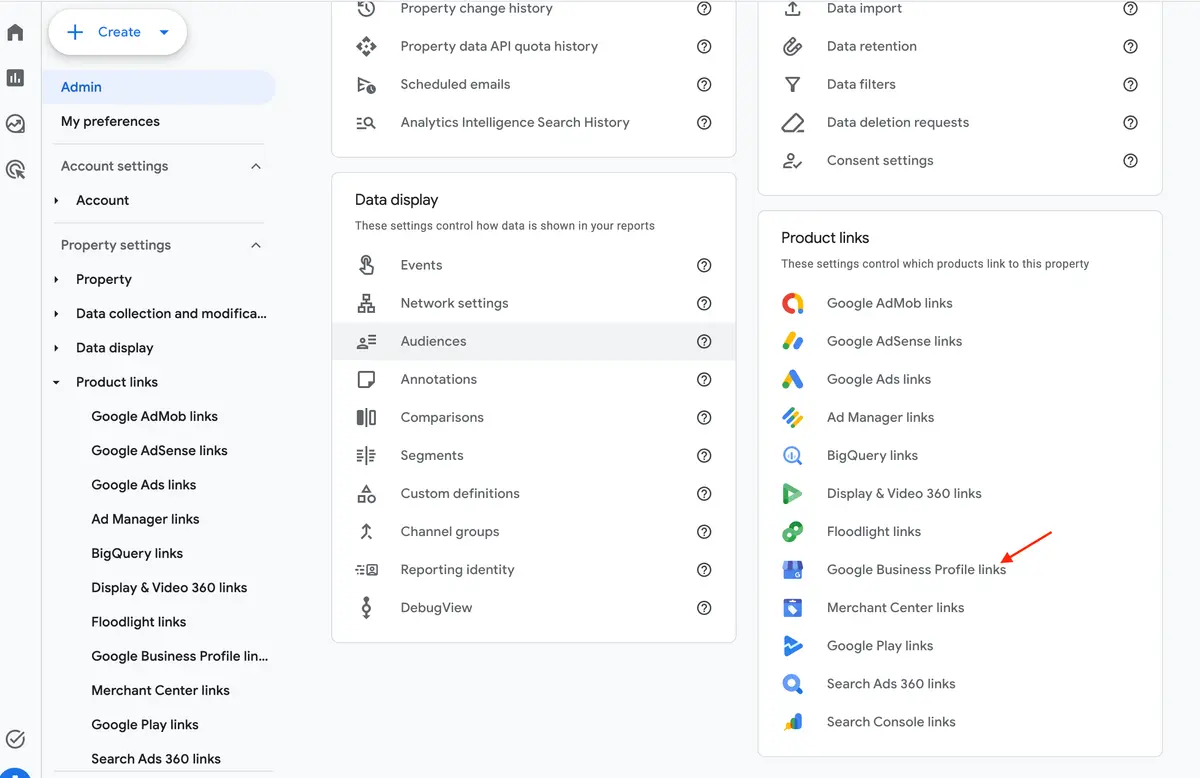Image resolution: width=1200 pixels, height=778 pixels.
Task: Open BigQuery links in sidebar
Action: pos(137,553)
